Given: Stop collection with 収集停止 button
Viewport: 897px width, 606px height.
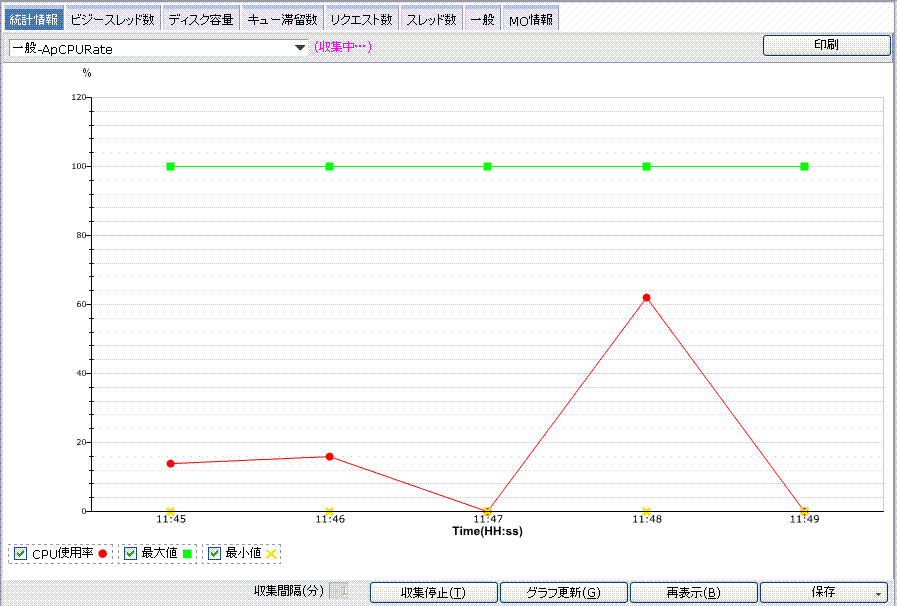Looking at the screenshot, I should coord(433,592).
